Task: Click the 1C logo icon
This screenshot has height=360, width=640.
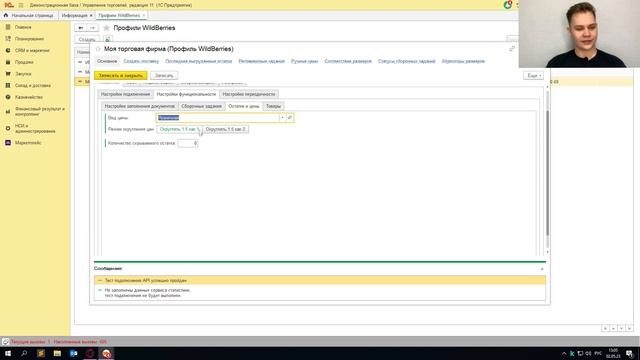Action: (x=9, y=5)
